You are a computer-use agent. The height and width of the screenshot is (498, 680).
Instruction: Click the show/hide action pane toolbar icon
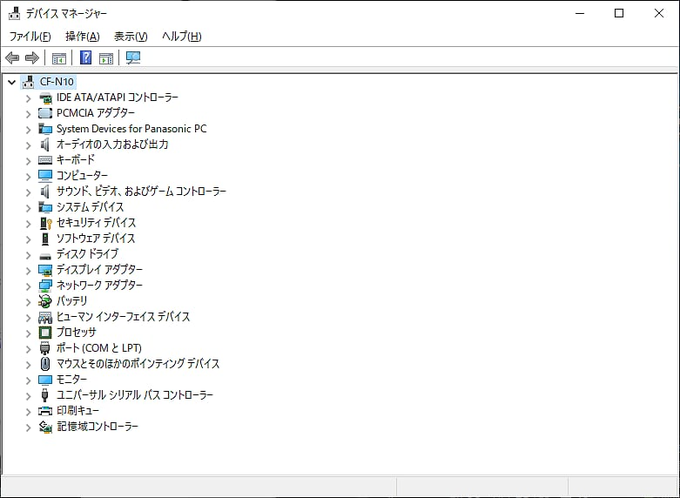106,58
